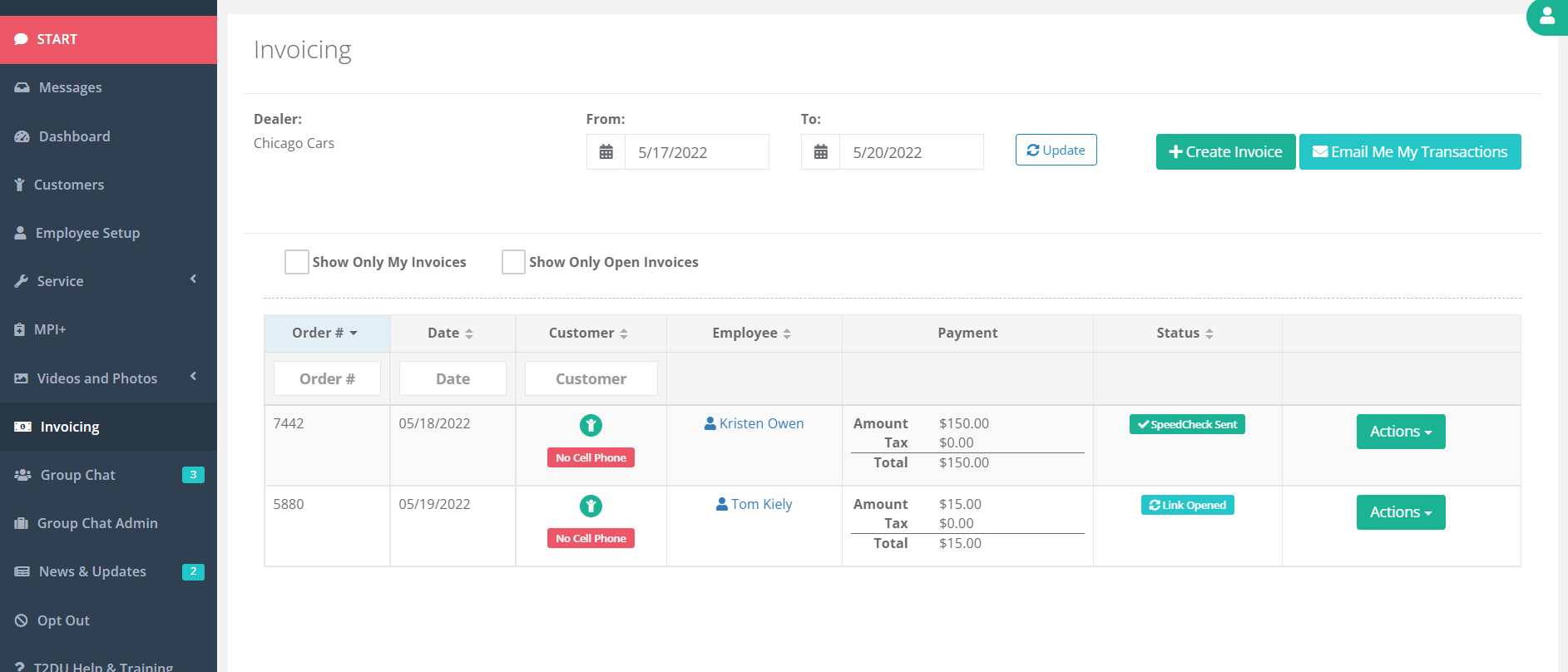Click the Link Opened status badge

tap(1187, 505)
